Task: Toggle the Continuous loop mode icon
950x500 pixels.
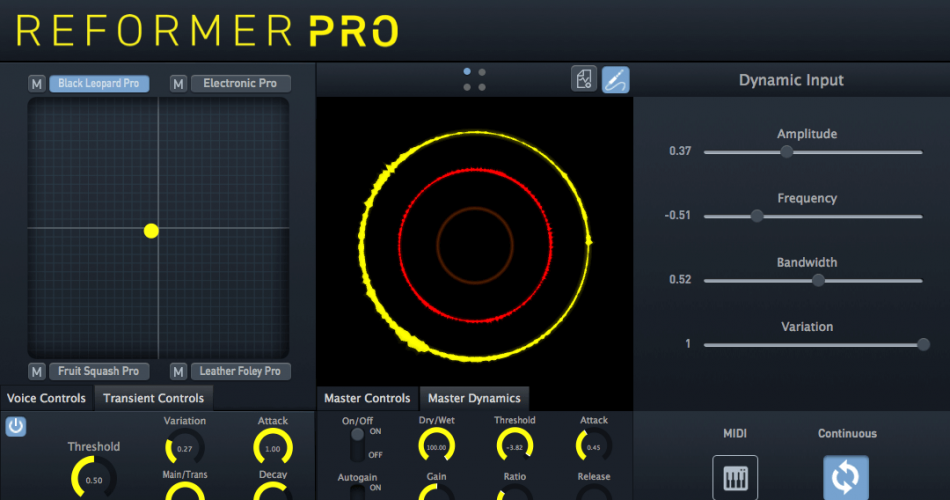Action: click(x=846, y=478)
